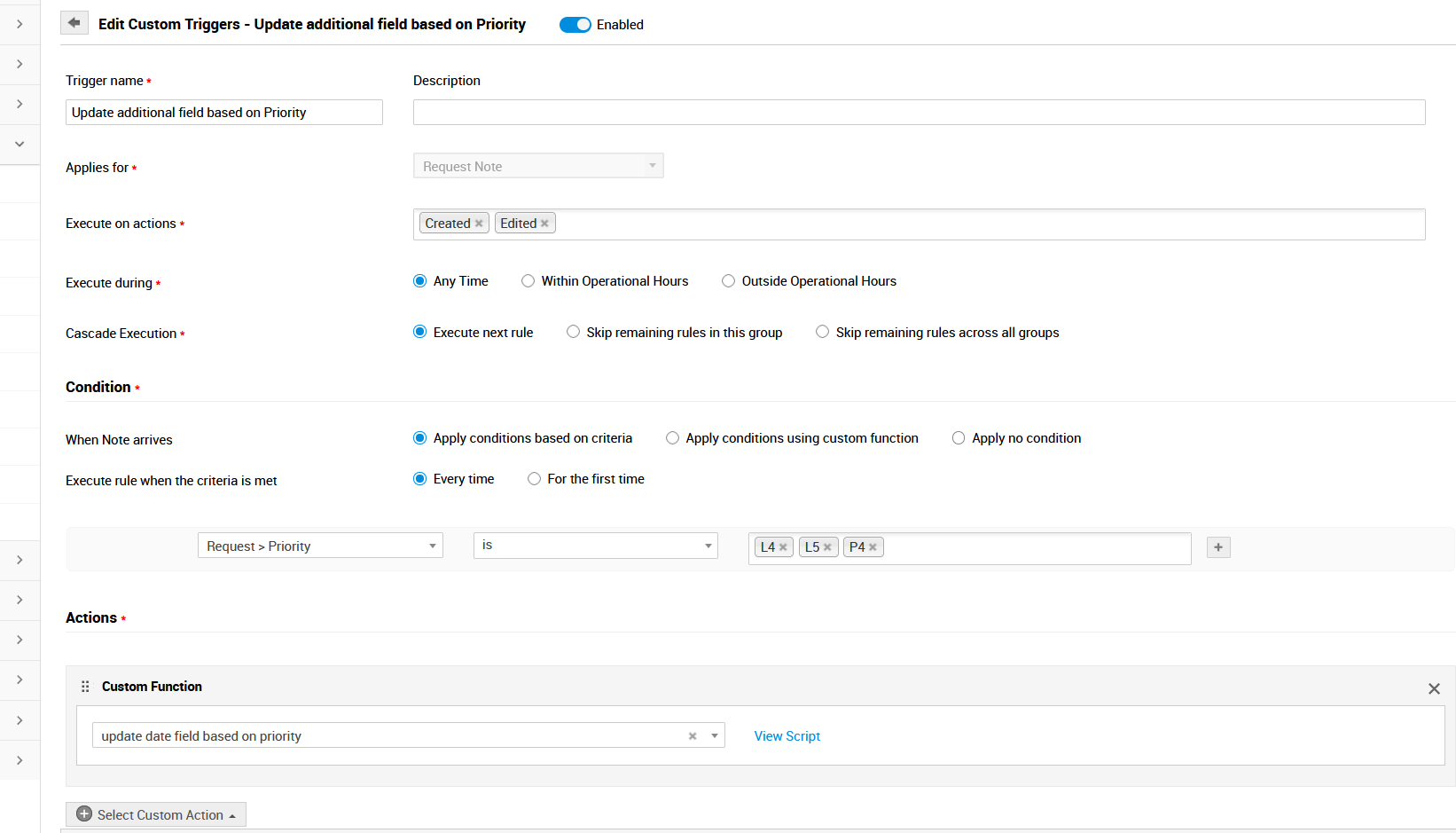This screenshot has height=833, width=1456.
Task: Clear selected custom function 'update date field'
Action: pyautogui.click(x=693, y=736)
